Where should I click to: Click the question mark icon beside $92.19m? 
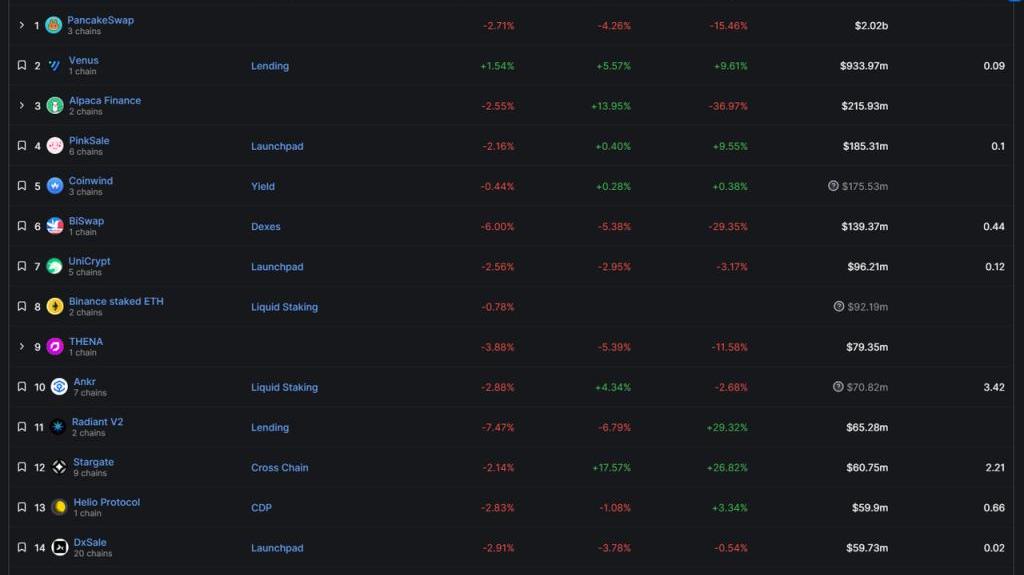click(838, 306)
